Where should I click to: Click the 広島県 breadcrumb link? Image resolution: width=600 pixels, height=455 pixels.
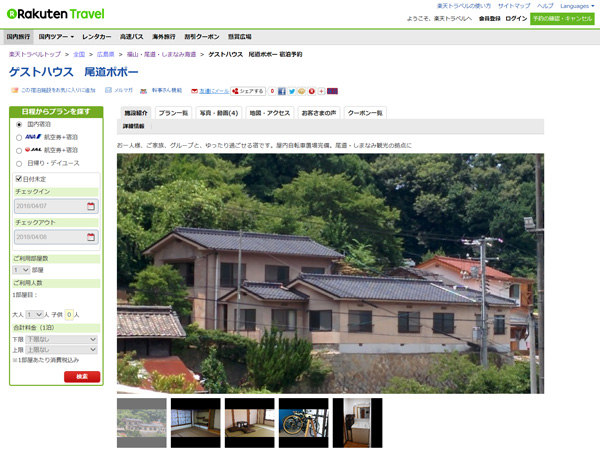coord(105,54)
